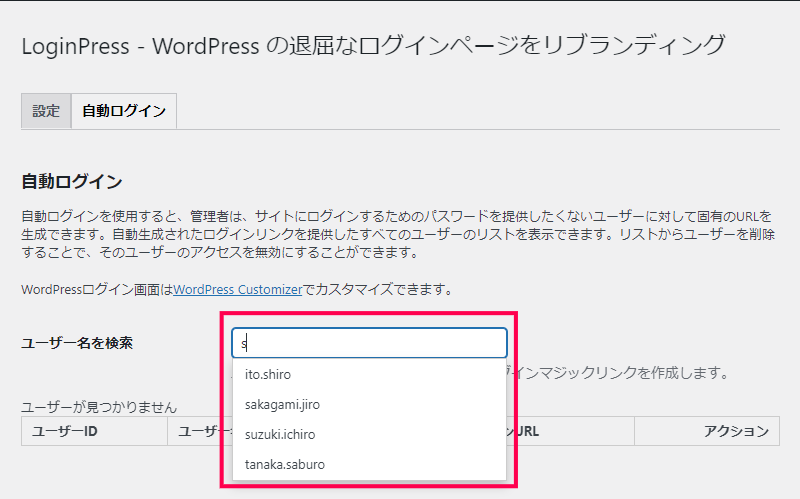Click the 自動ログイン section heading
The width and height of the screenshot is (800, 499).
tap(72, 182)
